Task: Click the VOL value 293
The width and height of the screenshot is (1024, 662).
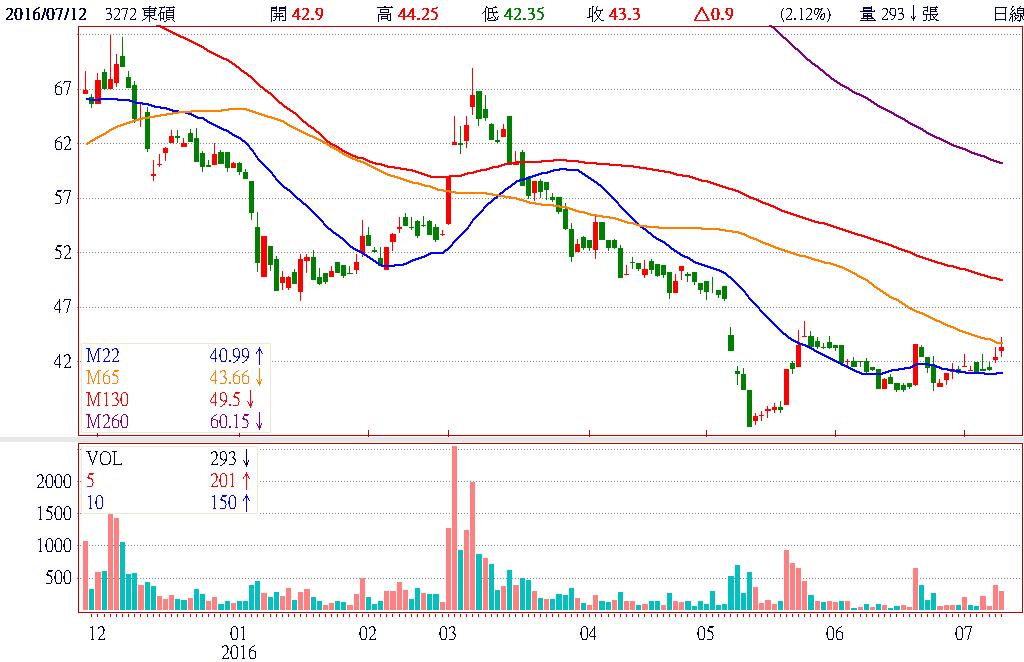Action: [x=223, y=459]
